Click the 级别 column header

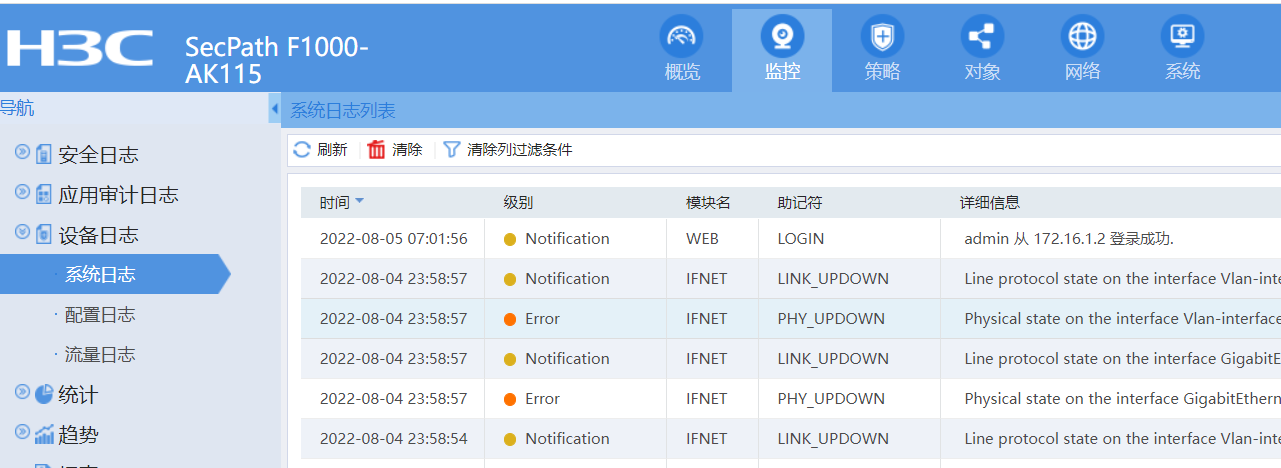point(518,203)
